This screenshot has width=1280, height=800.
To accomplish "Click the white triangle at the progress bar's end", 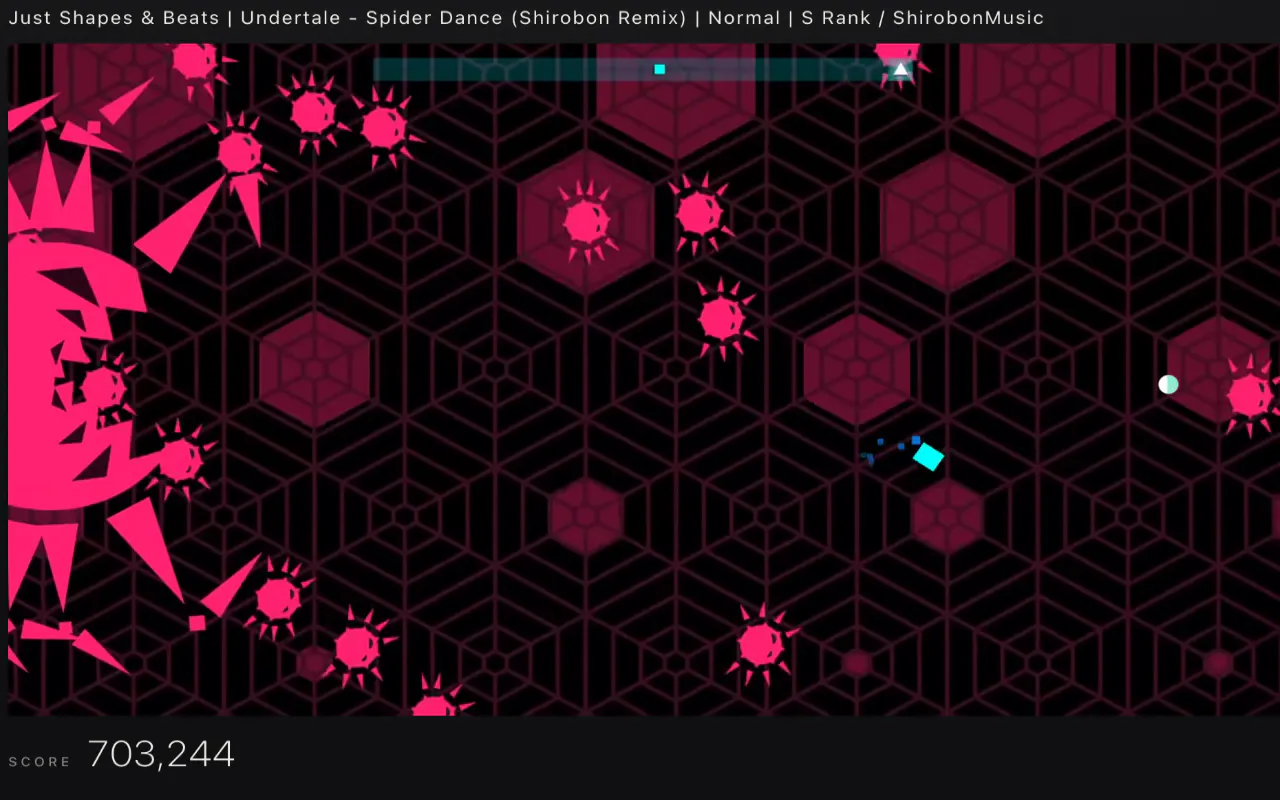I will (x=900, y=70).
